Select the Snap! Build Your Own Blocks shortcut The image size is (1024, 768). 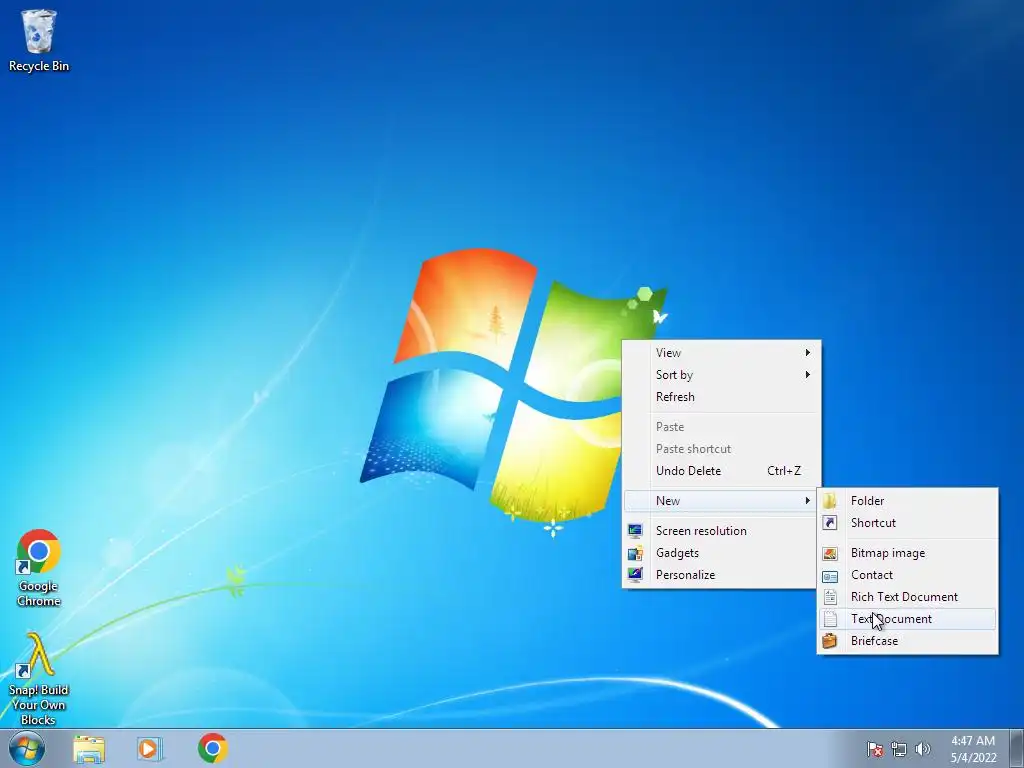pos(39,679)
